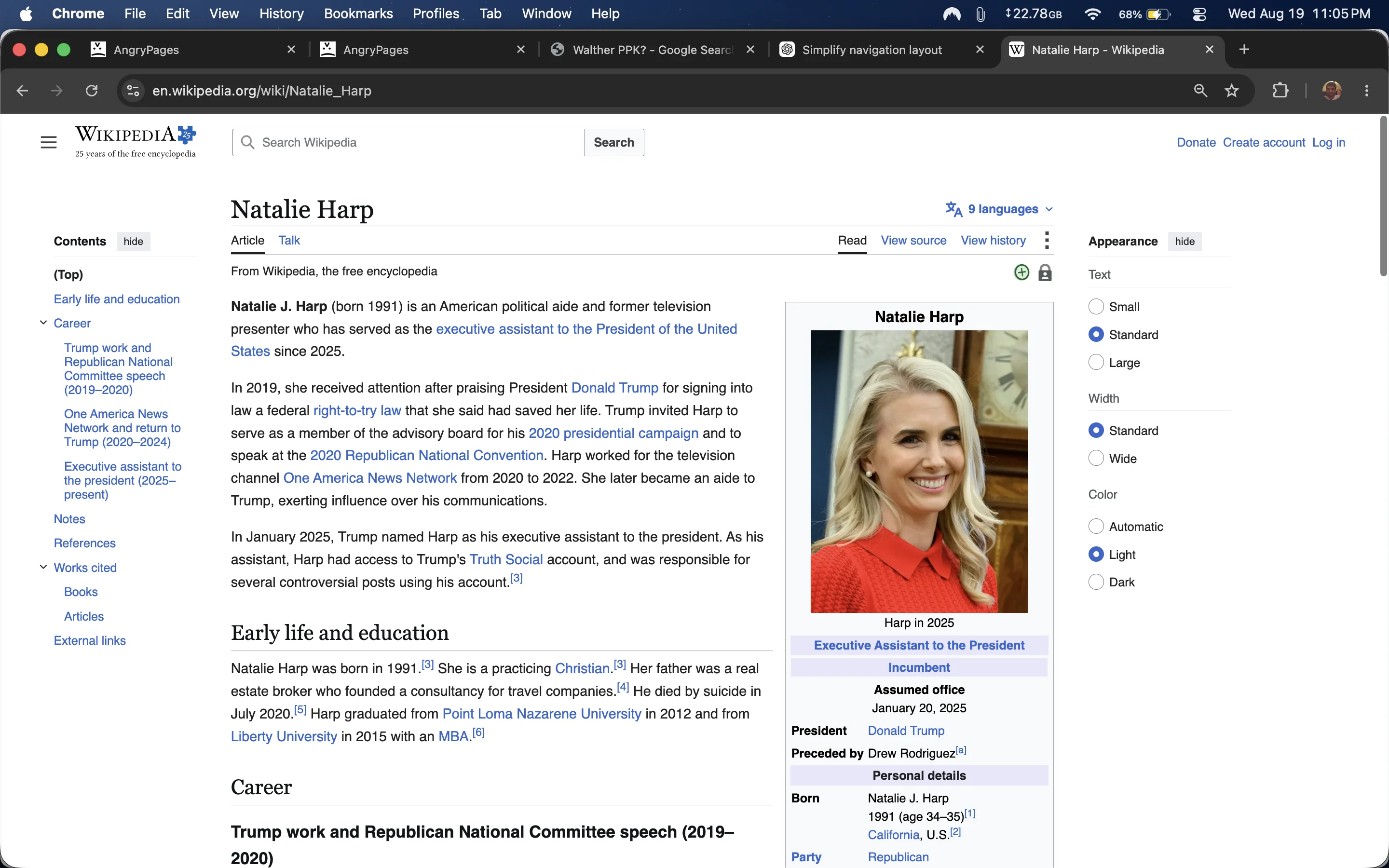1389x868 pixels.
Task: Collapse the Career section in Contents
Action: (43, 323)
